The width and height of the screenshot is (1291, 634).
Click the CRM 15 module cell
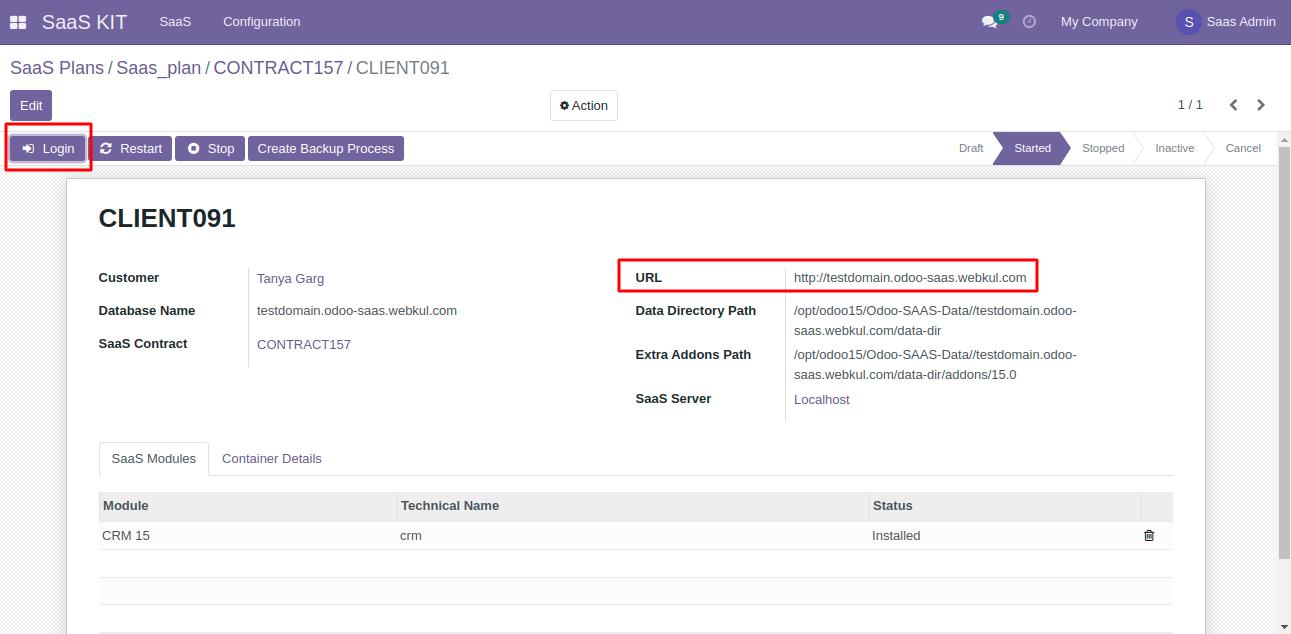coord(248,536)
